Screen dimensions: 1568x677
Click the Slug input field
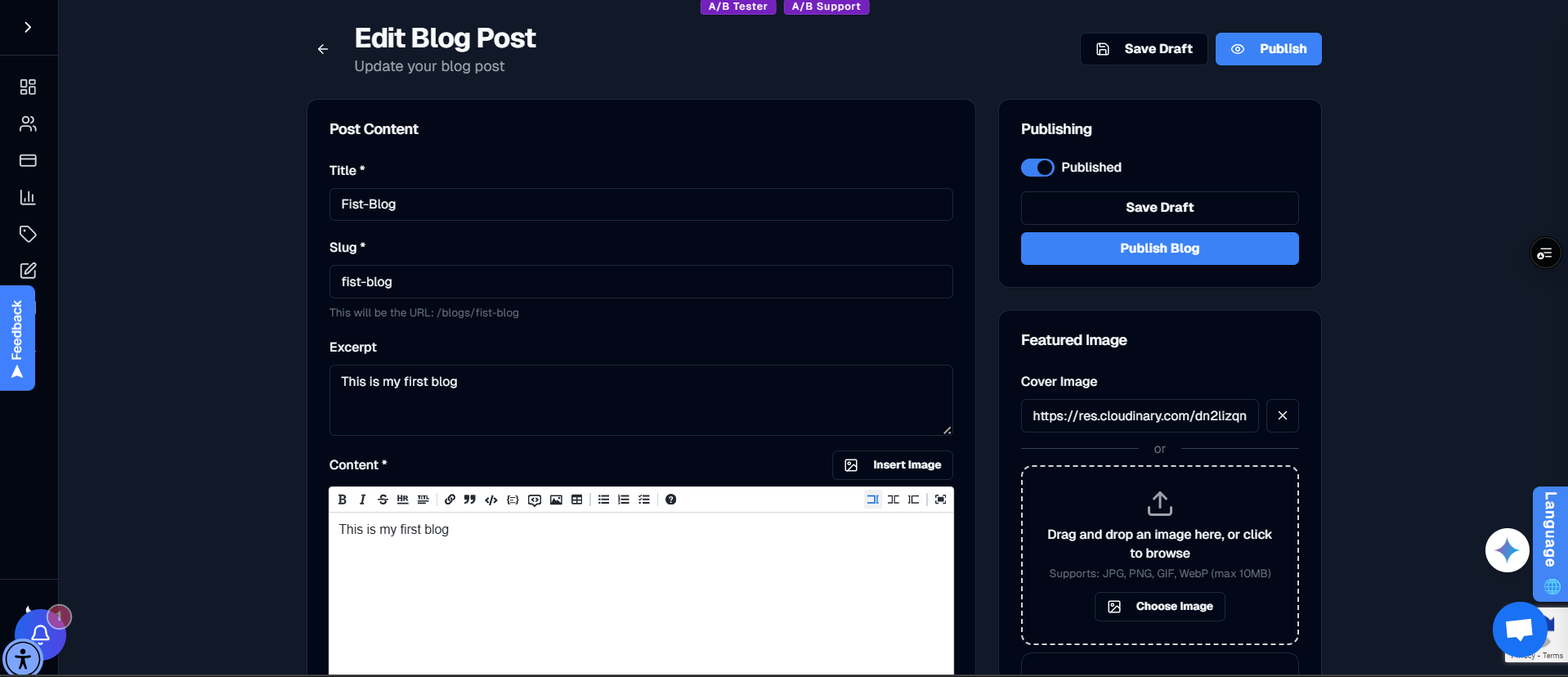[641, 281]
